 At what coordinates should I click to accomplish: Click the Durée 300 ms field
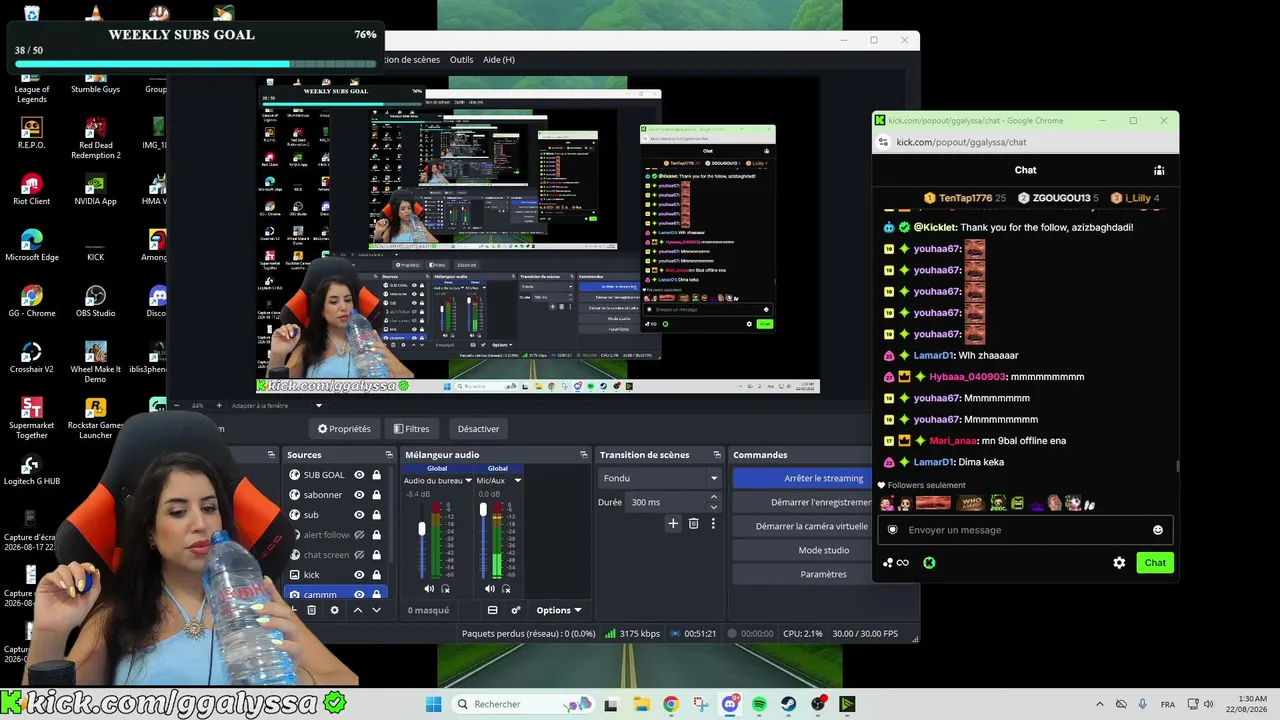tap(675, 502)
